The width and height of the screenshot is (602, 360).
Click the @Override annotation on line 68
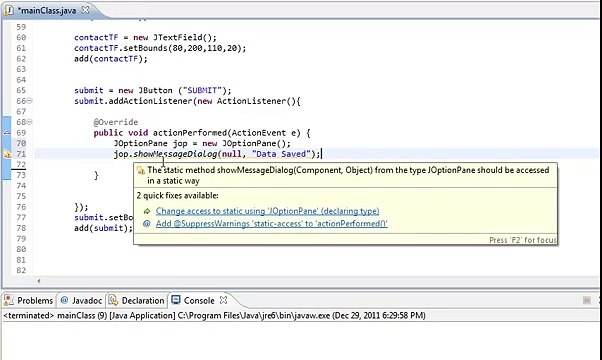point(116,122)
